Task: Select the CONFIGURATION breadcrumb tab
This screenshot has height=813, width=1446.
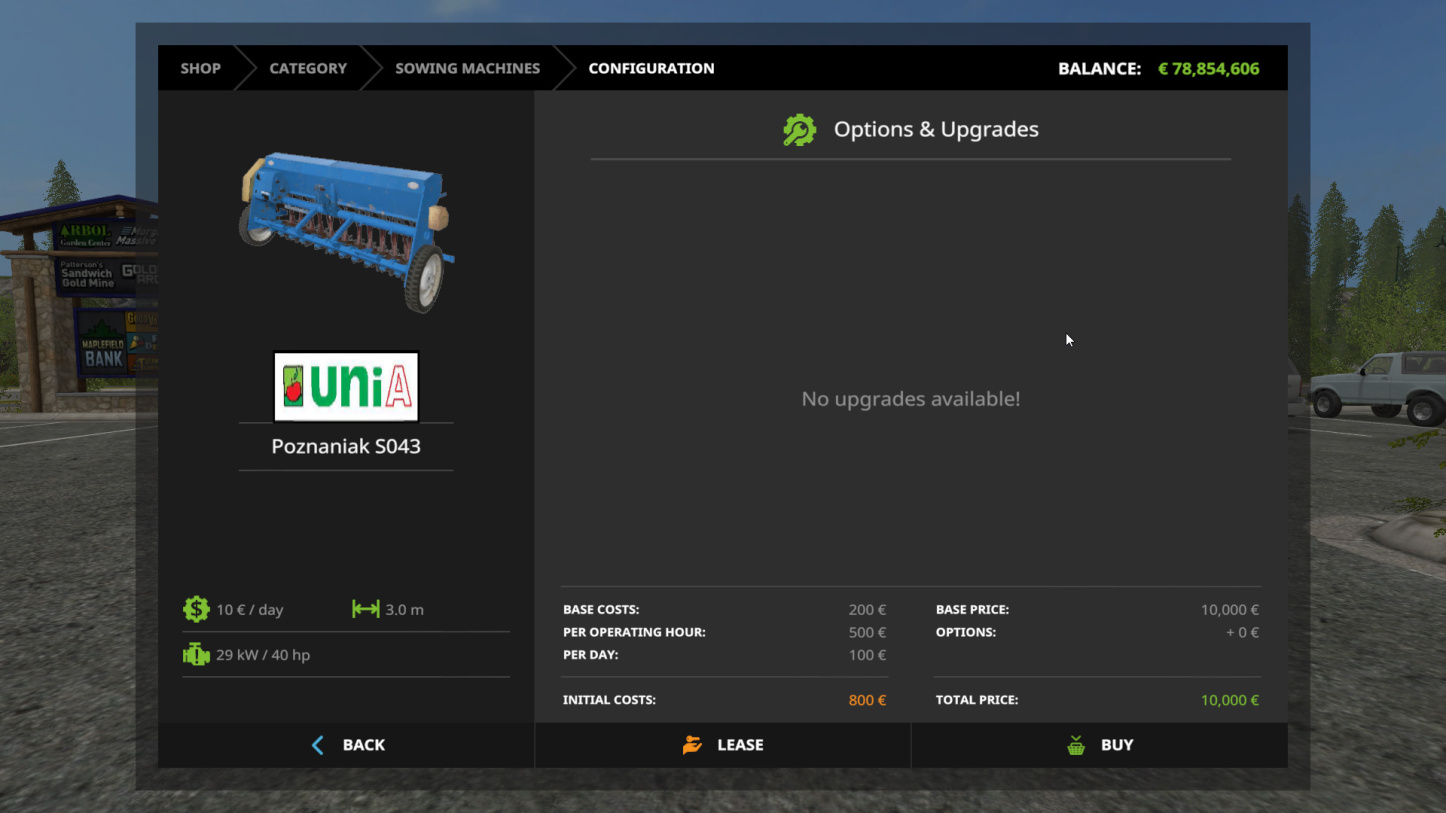Action: [651, 68]
